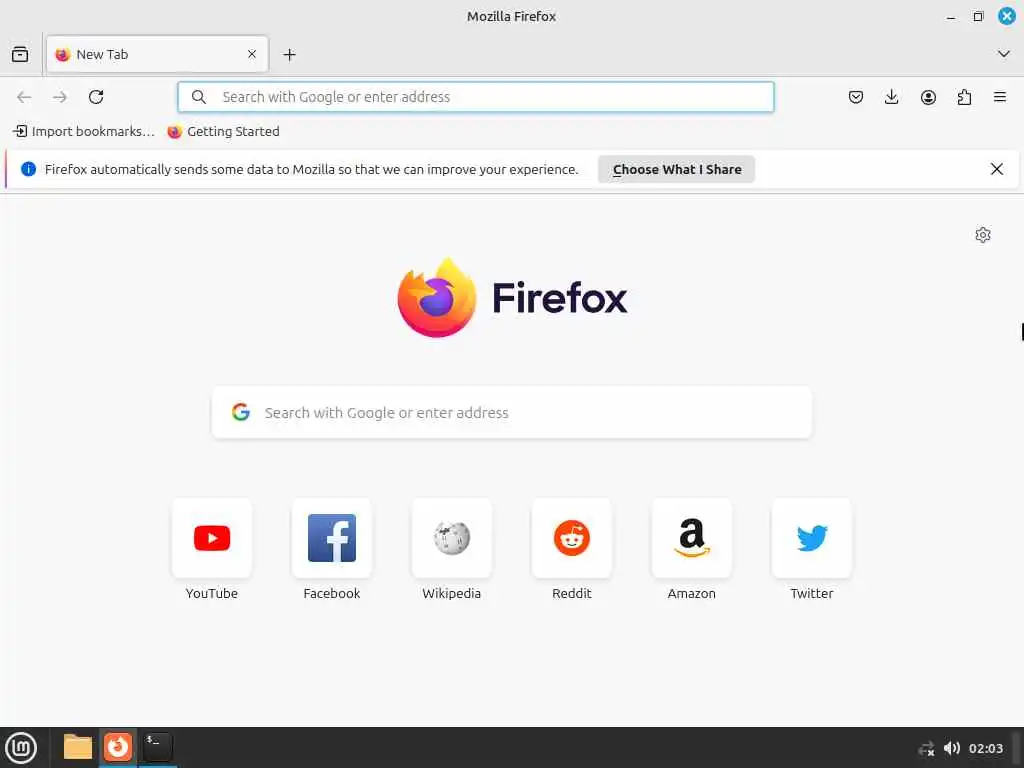Open the Save to Pocket icon
This screenshot has width=1024, height=768.
click(856, 97)
